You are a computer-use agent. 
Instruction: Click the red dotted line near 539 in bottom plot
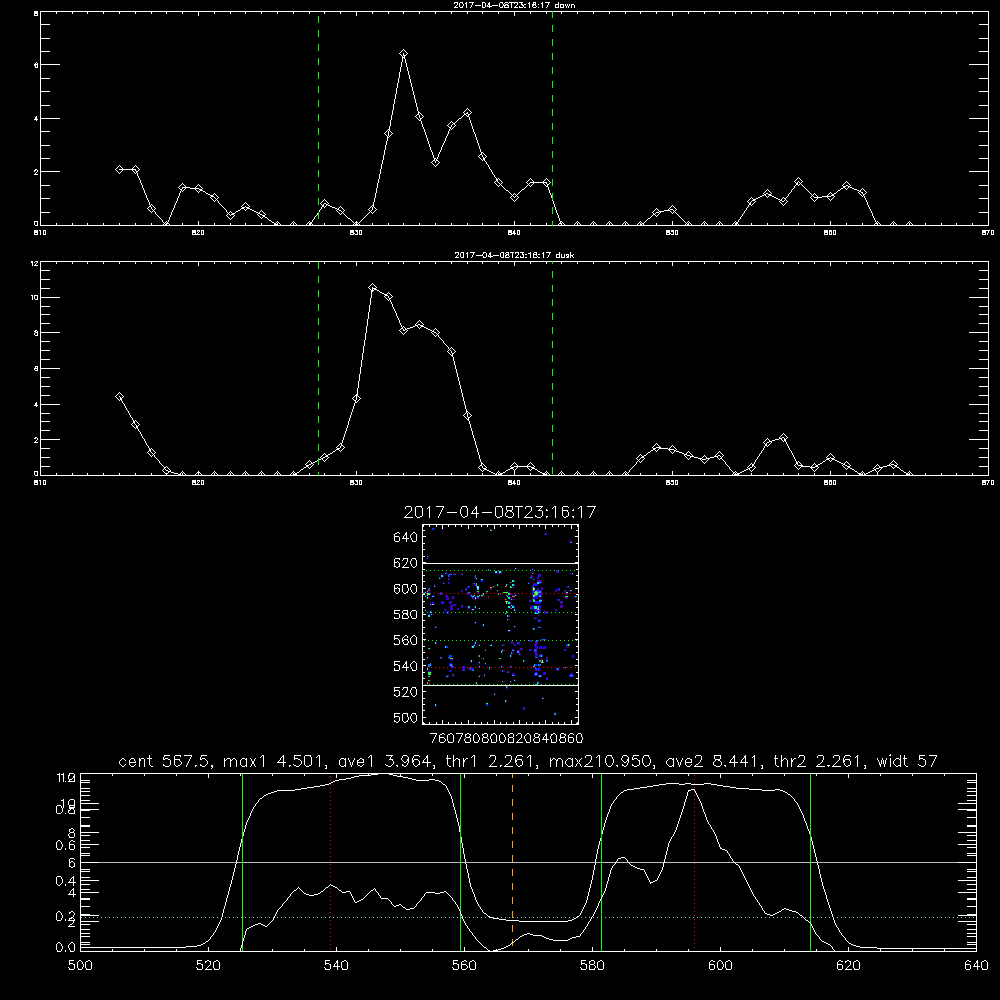pos(330,861)
